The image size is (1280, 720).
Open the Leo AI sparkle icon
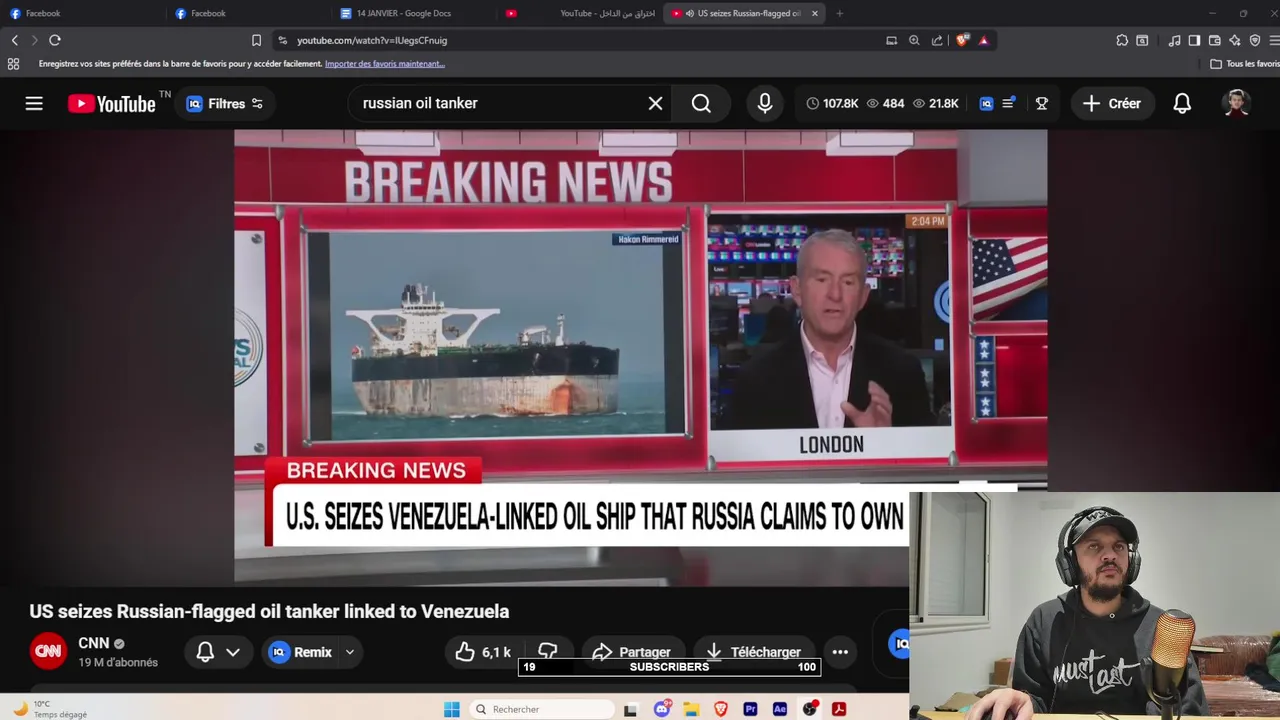coord(1235,40)
